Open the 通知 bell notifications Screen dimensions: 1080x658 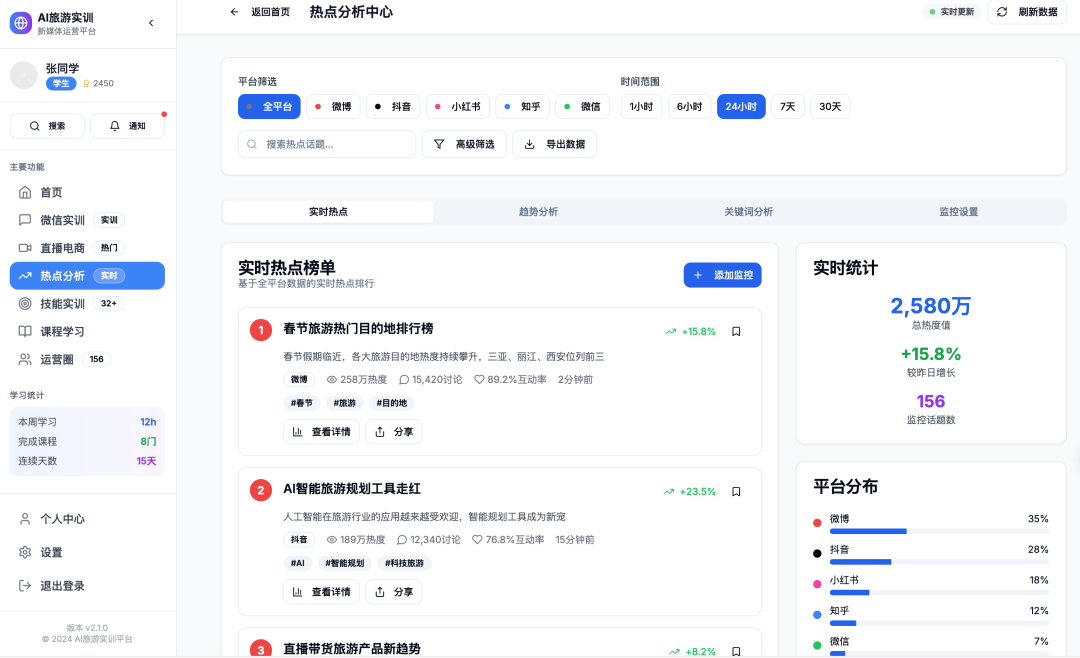pos(128,126)
